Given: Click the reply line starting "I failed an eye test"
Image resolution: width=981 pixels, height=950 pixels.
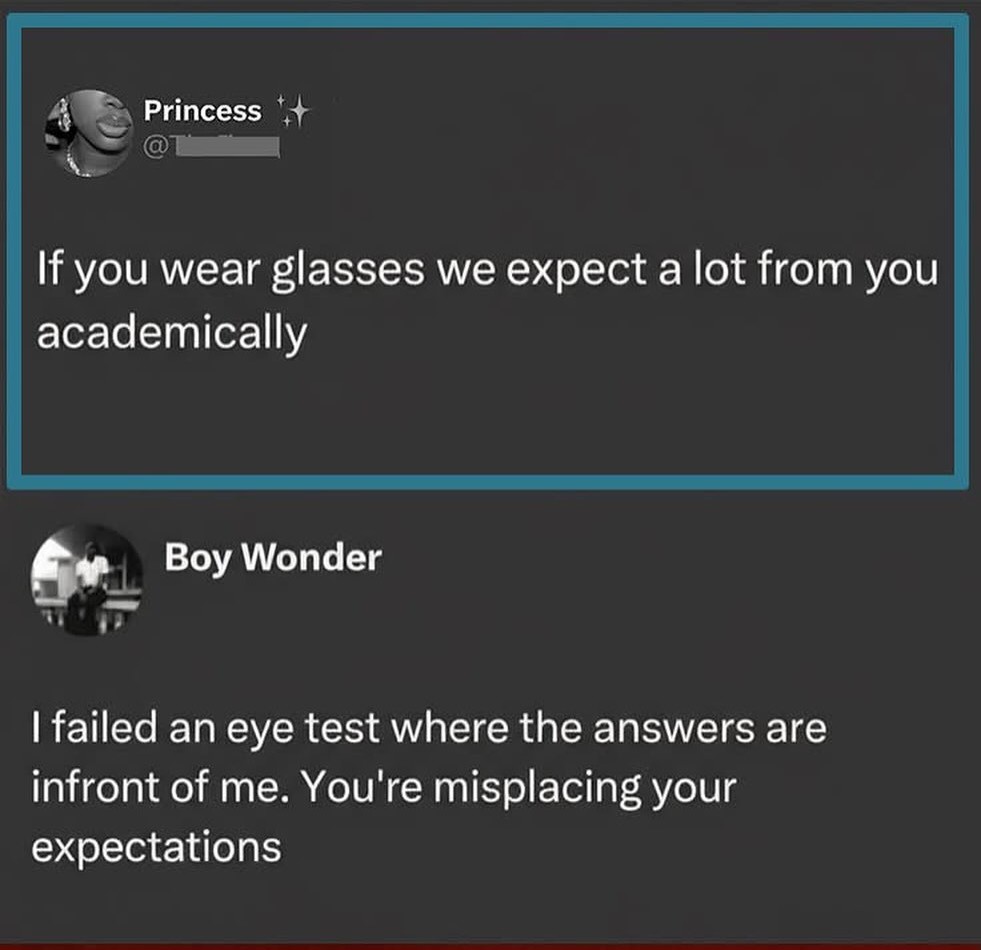Looking at the screenshot, I should click(431, 729).
